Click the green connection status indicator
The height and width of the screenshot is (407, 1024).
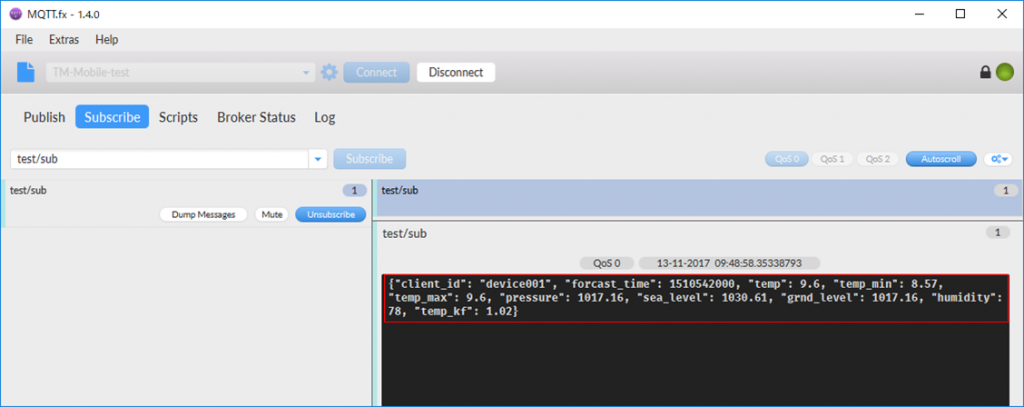(1004, 72)
